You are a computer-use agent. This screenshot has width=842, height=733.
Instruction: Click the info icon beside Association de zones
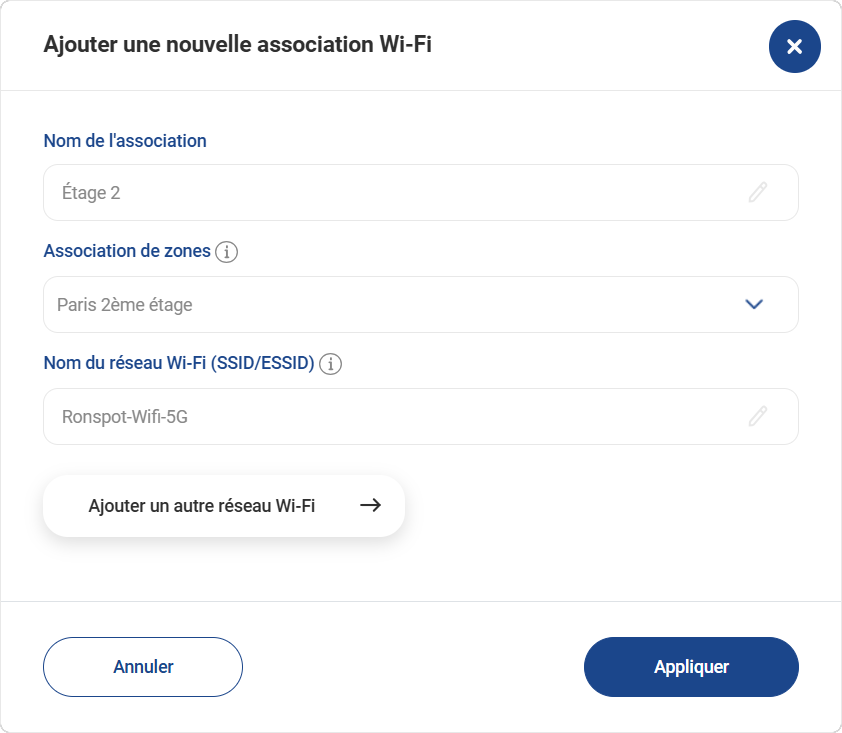click(228, 252)
